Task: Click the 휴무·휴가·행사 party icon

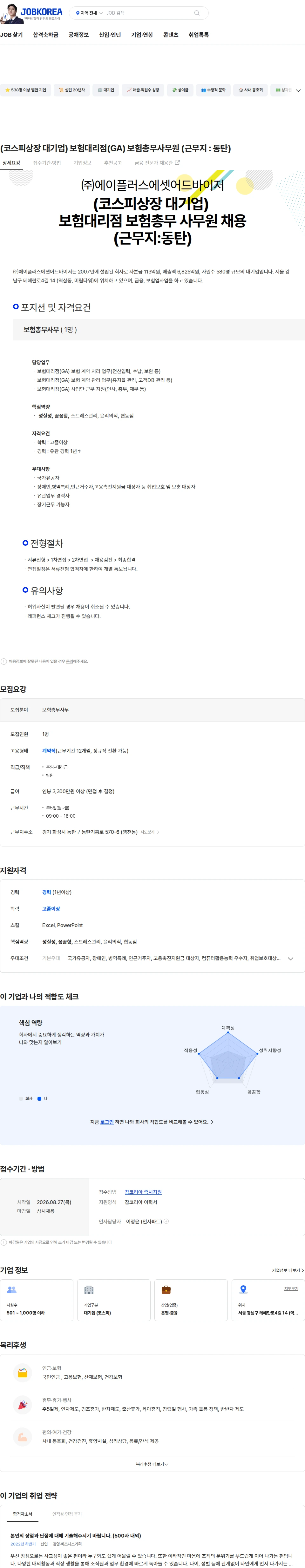Action: click(23, 1405)
